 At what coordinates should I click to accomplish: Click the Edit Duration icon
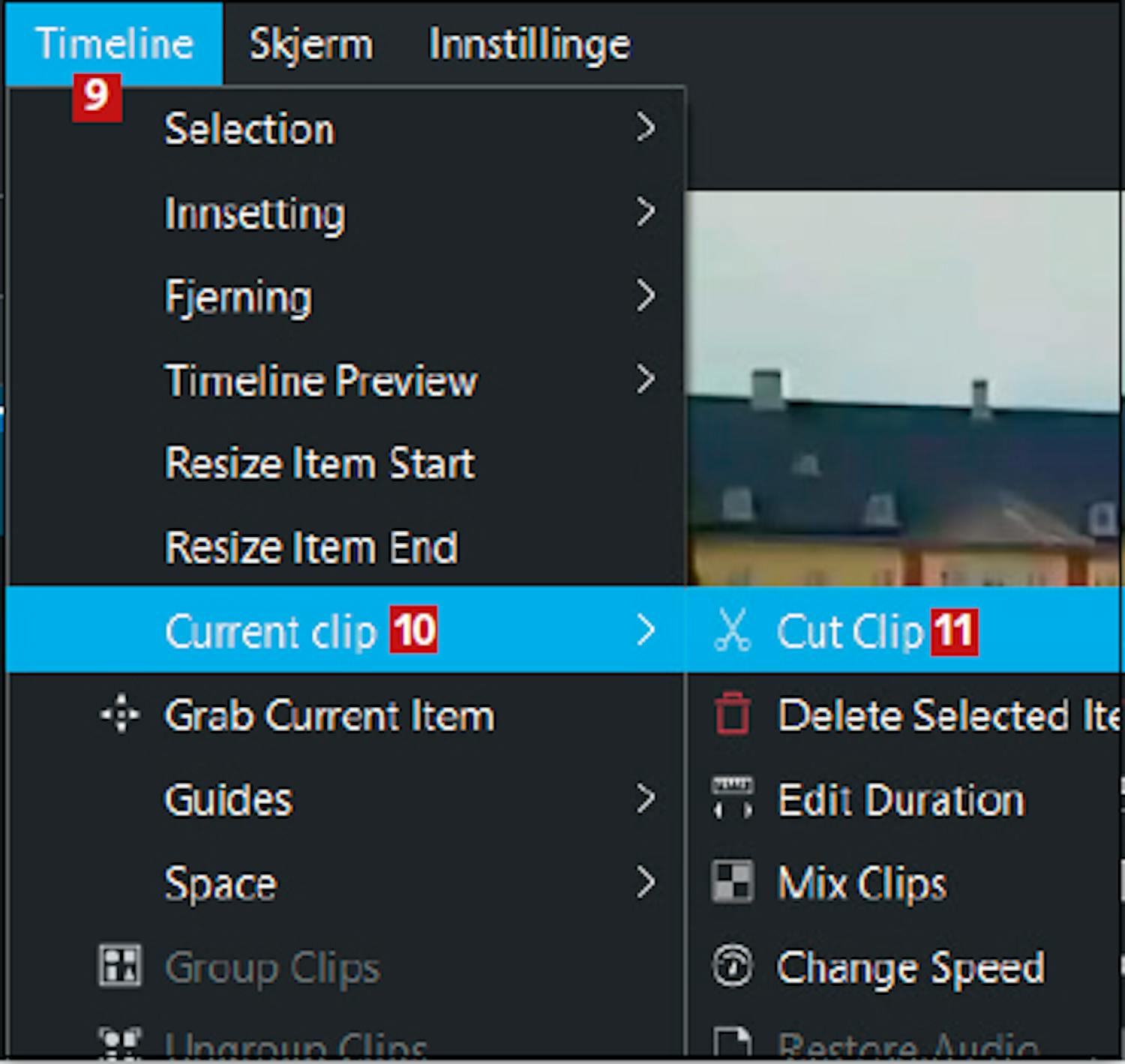coord(732,799)
